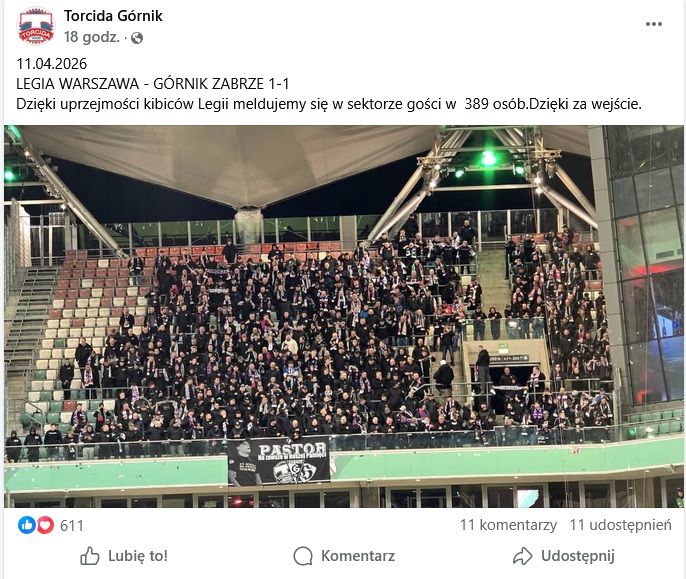Click the globe public-audience icon
The image size is (686, 579).
pyautogui.click(x=137, y=38)
